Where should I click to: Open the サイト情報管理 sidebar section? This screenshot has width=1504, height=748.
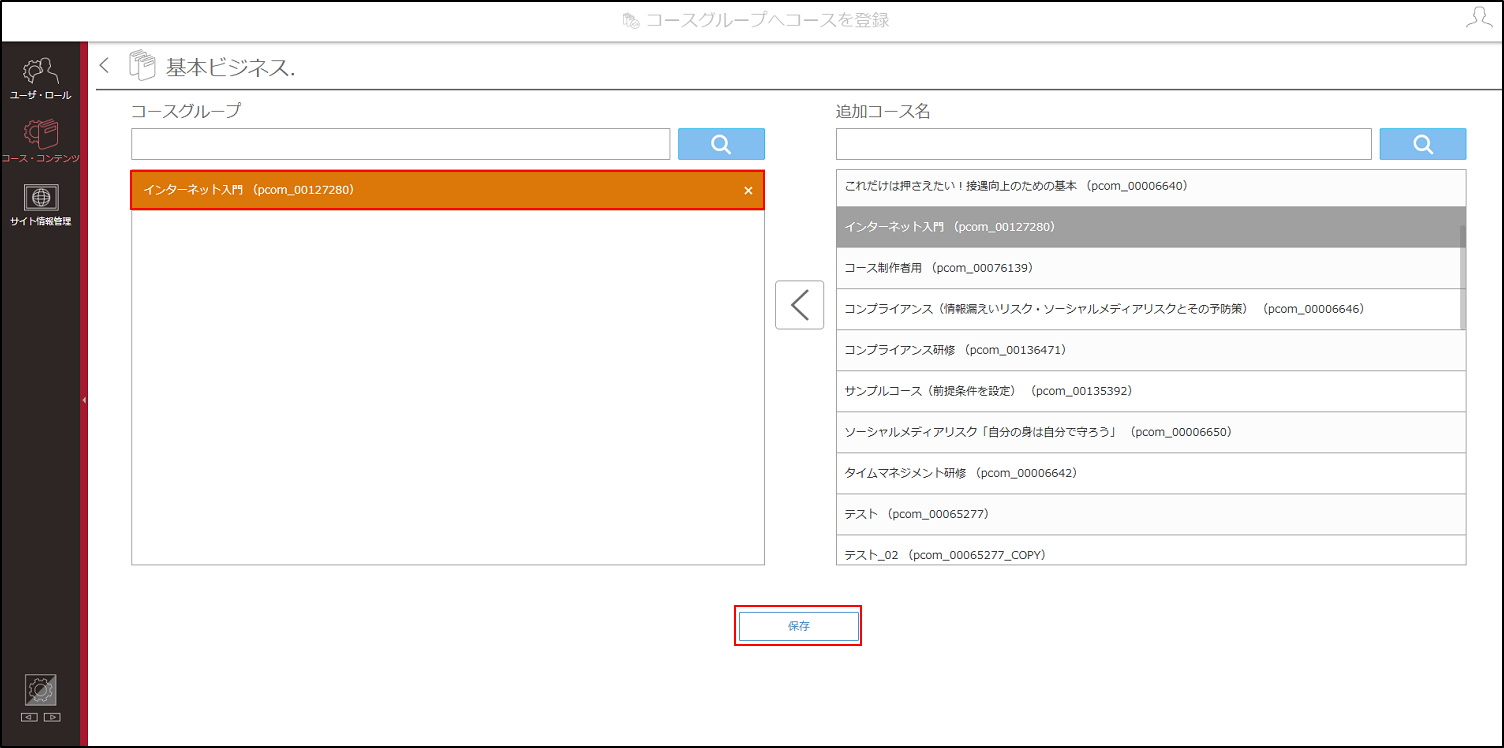point(40,205)
